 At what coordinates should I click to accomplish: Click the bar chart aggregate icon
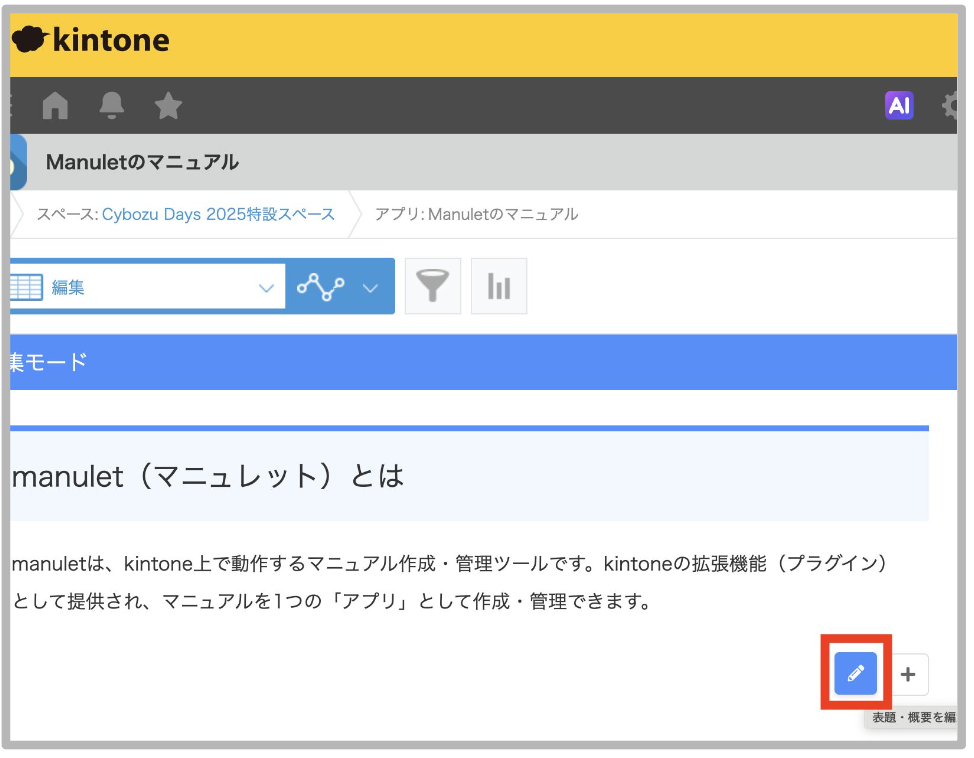click(498, 286)
